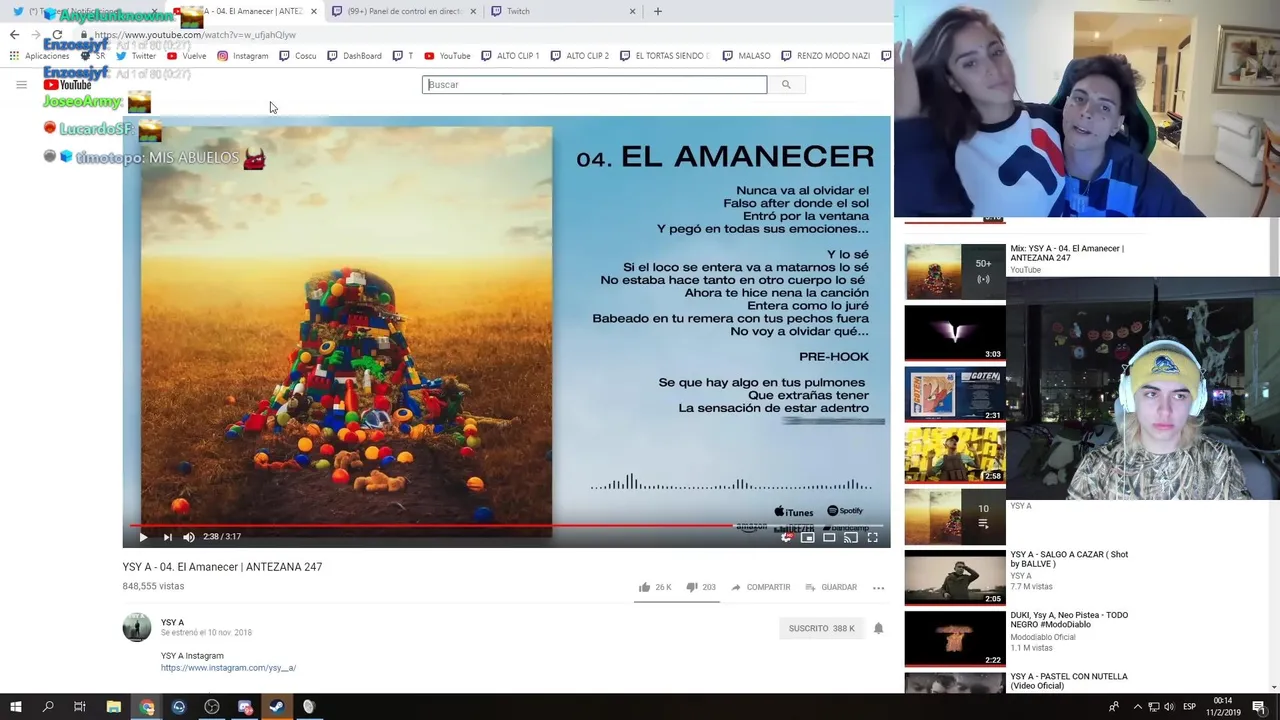Open Windows notification center
The image size is (1280, 720).
coord(1259,707)
